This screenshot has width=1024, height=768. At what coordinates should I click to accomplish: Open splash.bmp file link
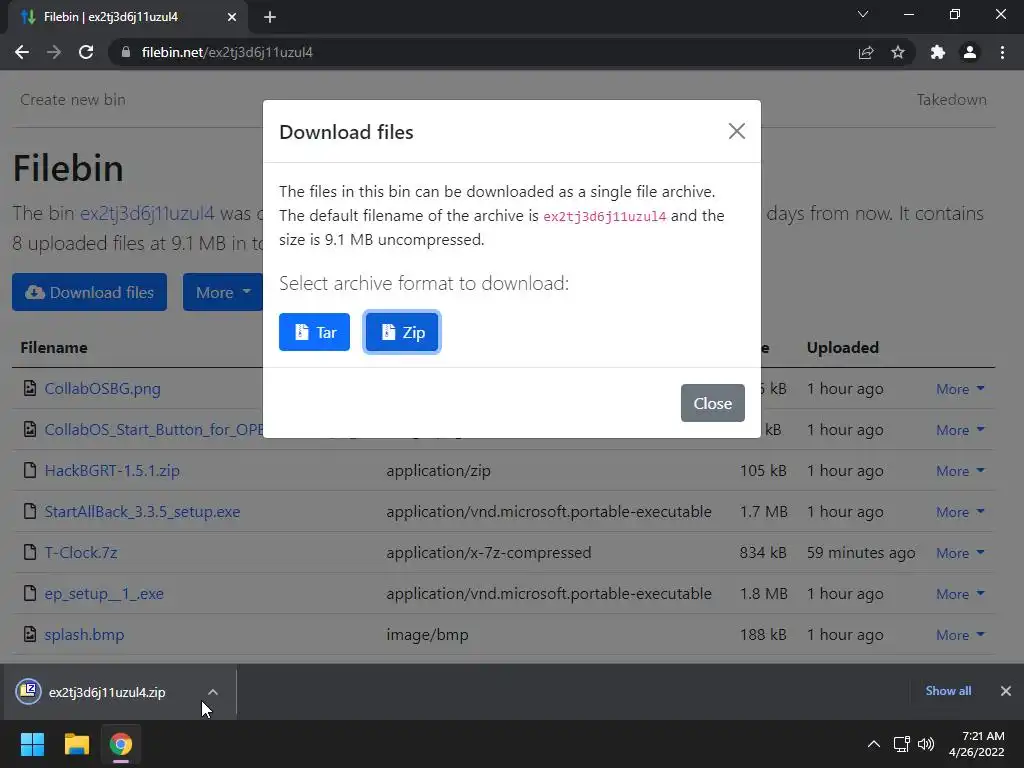tap(84, 635)
